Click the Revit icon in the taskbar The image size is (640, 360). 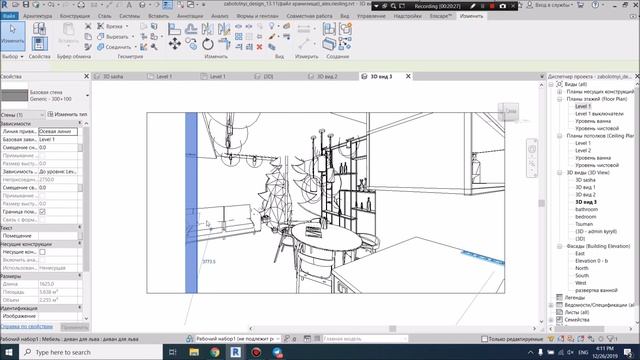point(236,352)
